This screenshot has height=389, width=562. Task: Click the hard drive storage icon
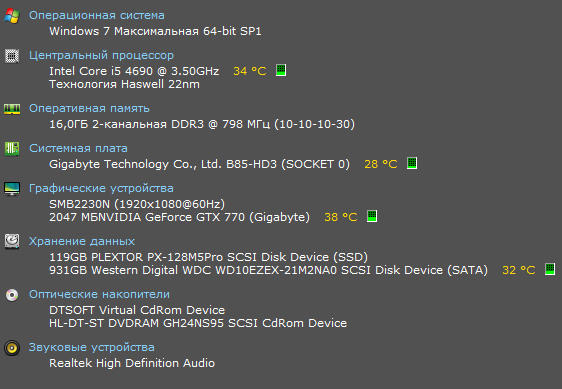coord(12,241)
